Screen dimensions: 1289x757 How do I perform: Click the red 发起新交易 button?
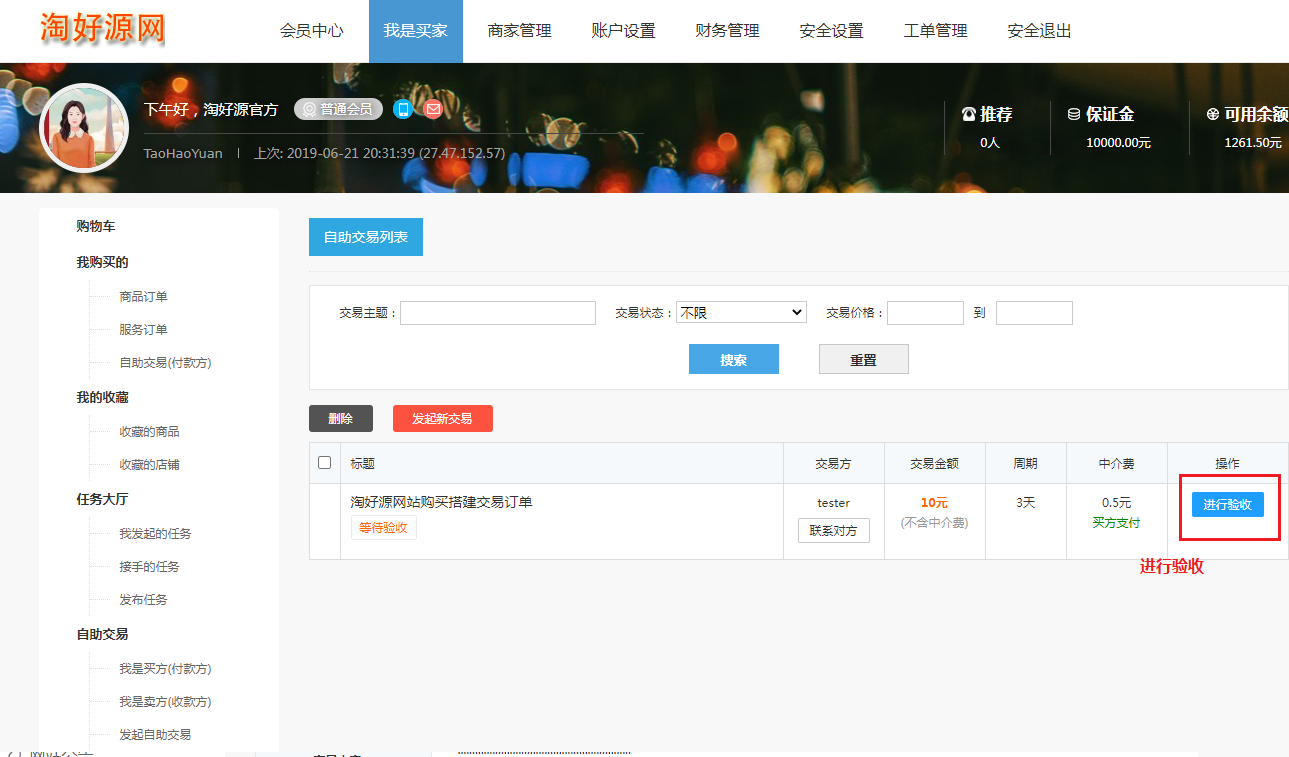point(442,419)
